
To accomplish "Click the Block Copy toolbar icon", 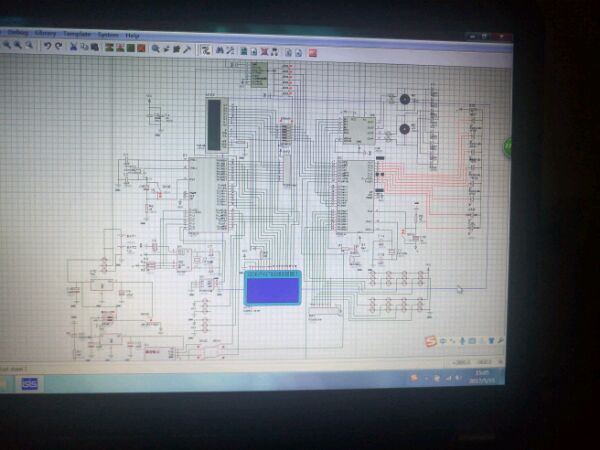I will pos(109,47).
